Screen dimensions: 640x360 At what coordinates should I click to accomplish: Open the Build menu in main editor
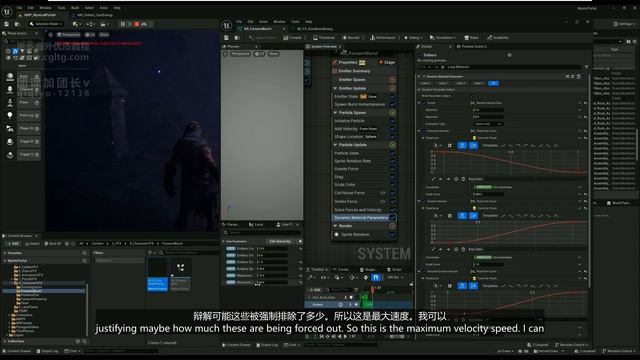[x=75, y=8]
